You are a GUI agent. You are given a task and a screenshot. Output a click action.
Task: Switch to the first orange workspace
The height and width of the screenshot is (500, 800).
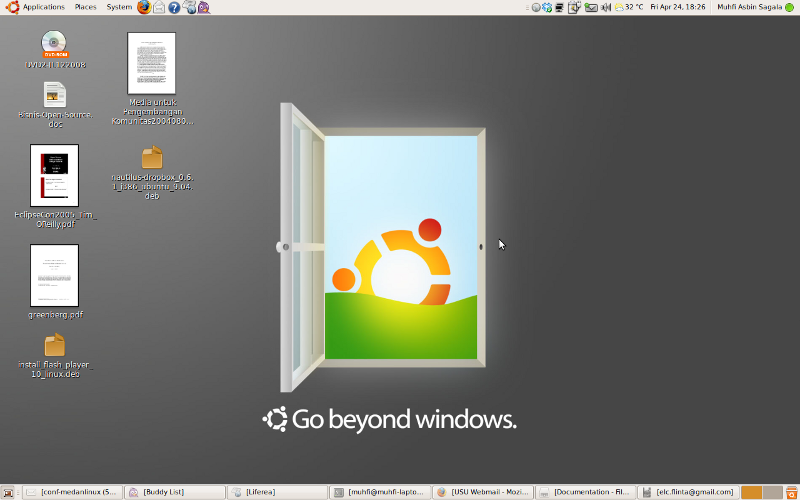tap(751, 492)
